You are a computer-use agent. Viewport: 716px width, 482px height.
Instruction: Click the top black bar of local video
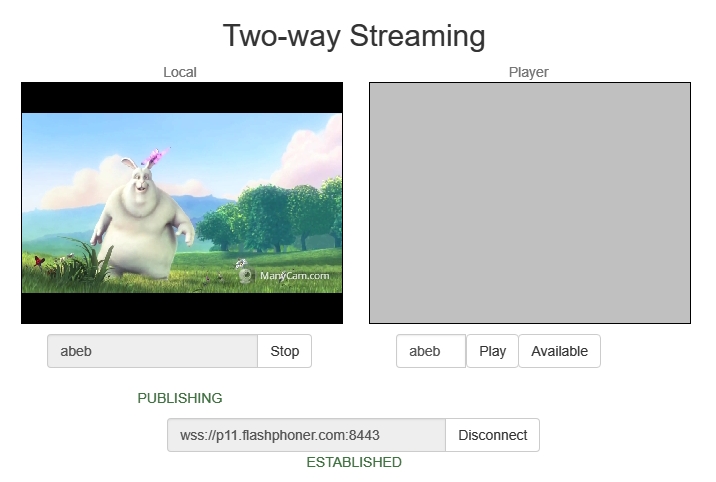(181, 97)
